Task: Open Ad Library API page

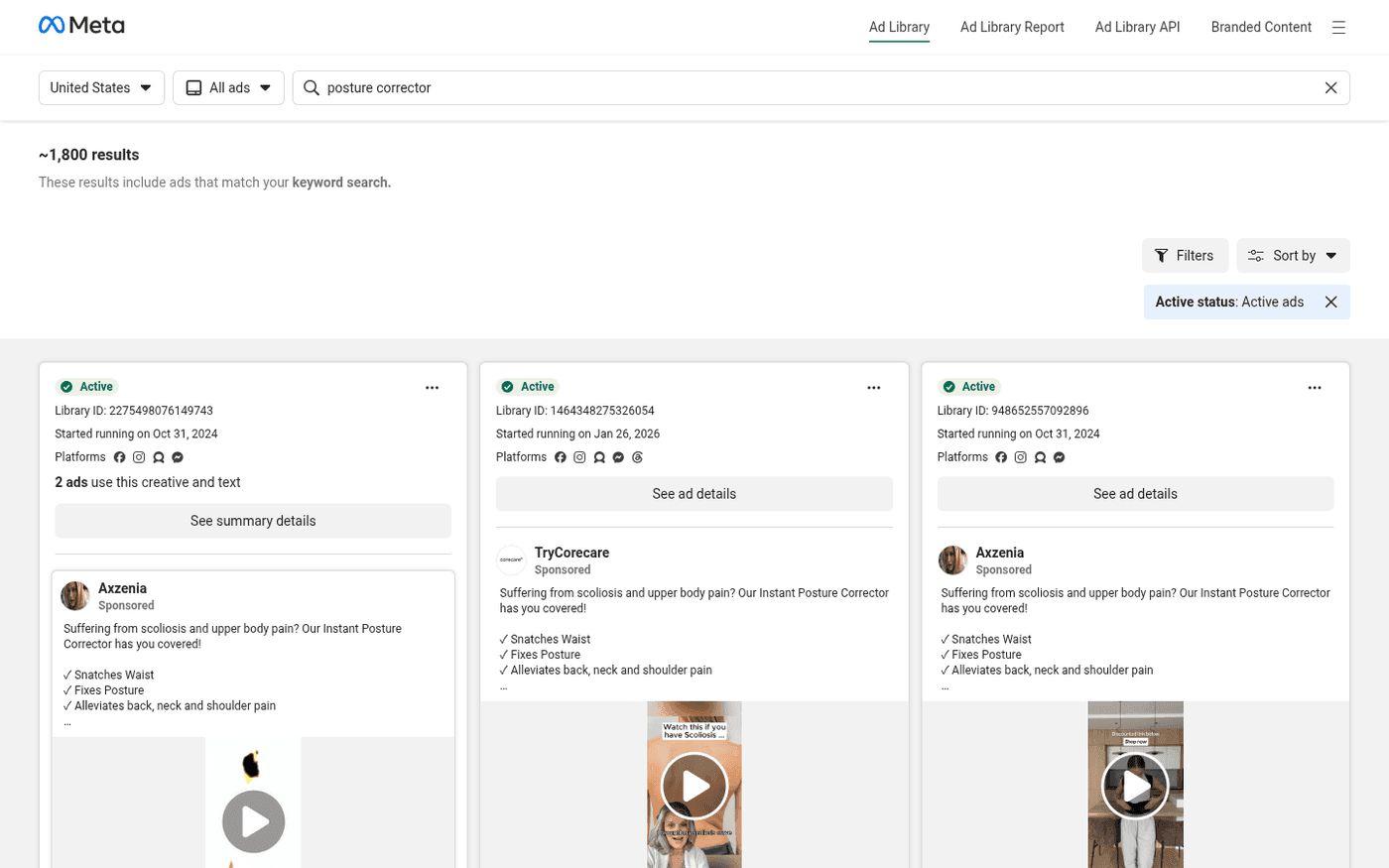Action: 1137,27
